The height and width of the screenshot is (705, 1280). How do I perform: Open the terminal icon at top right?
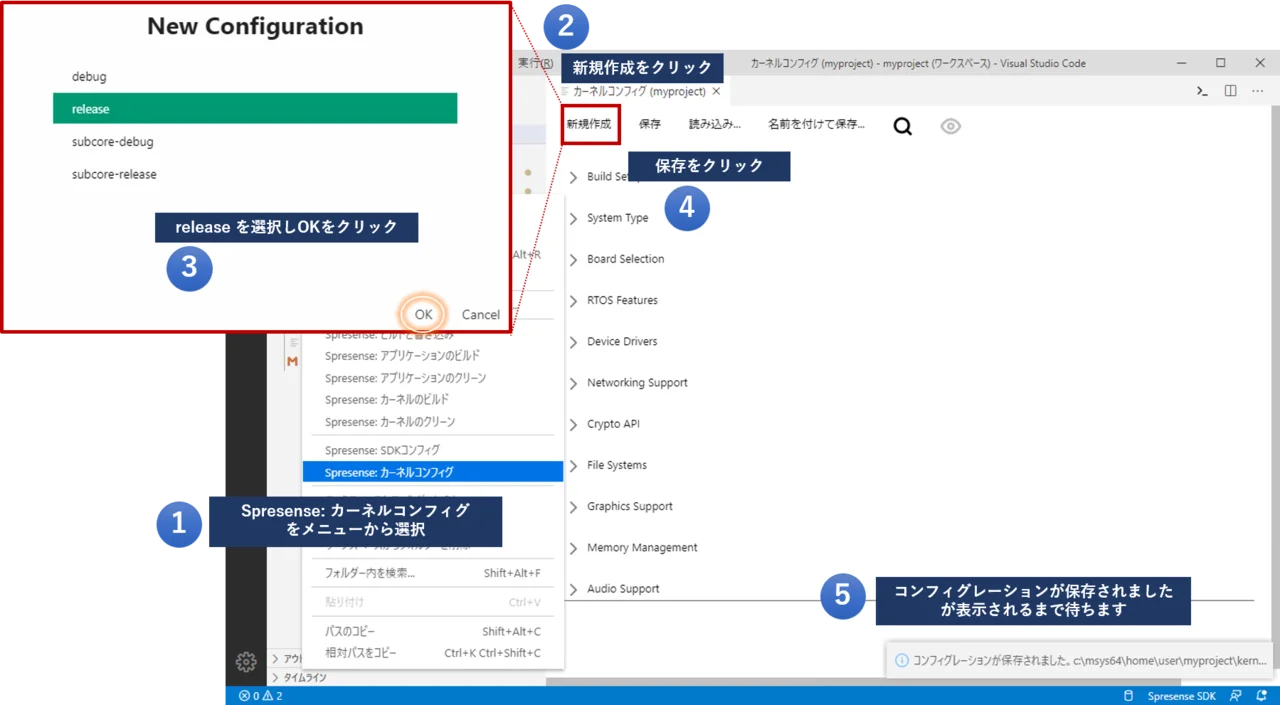(x=1202, y=91)
